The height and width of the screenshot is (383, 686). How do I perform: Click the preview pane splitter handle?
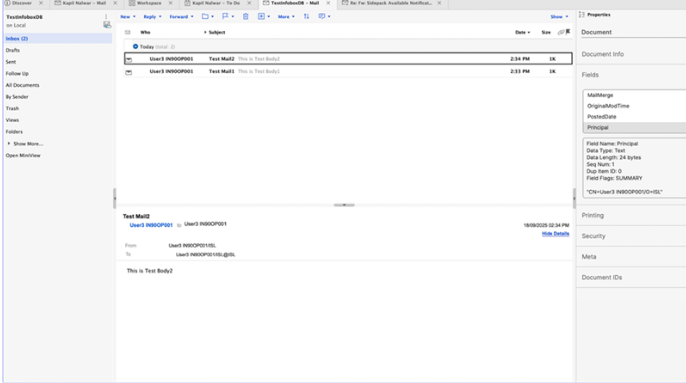point(344,205)
